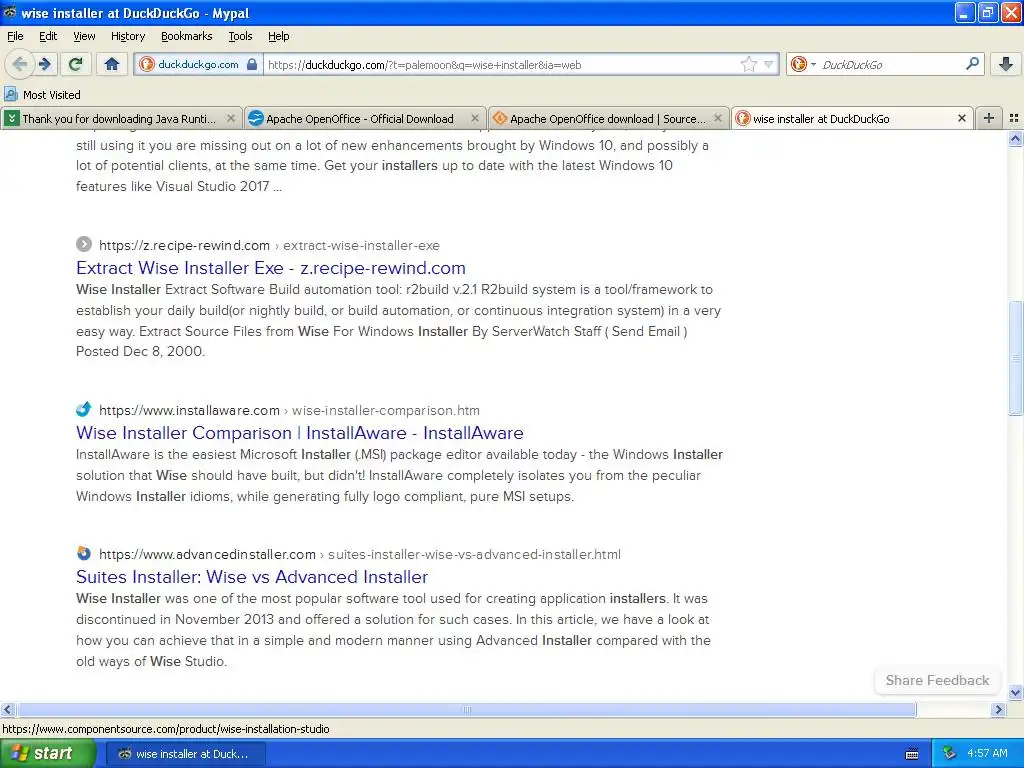
Task: Click the system tray notification icon by clock
Action: click(950, 754)
